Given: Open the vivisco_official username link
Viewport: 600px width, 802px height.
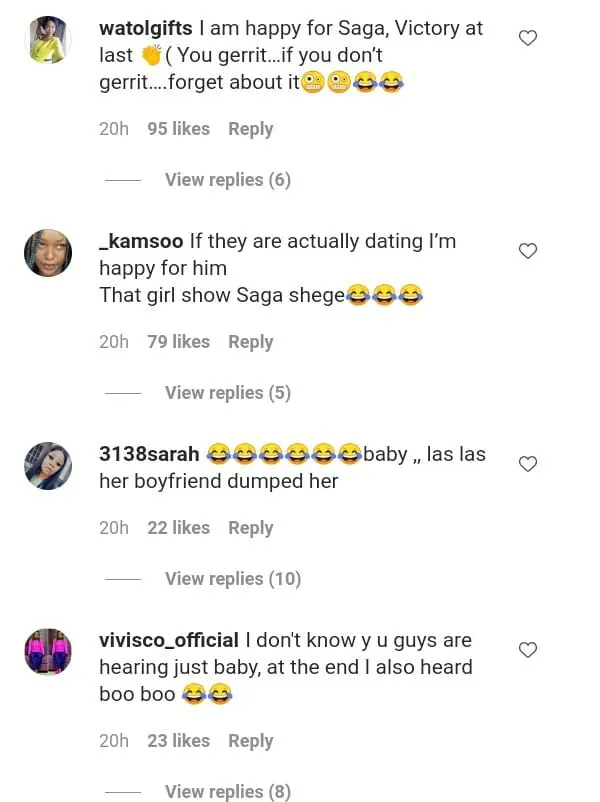Looking at the screenshot, I should coord(169,640).
